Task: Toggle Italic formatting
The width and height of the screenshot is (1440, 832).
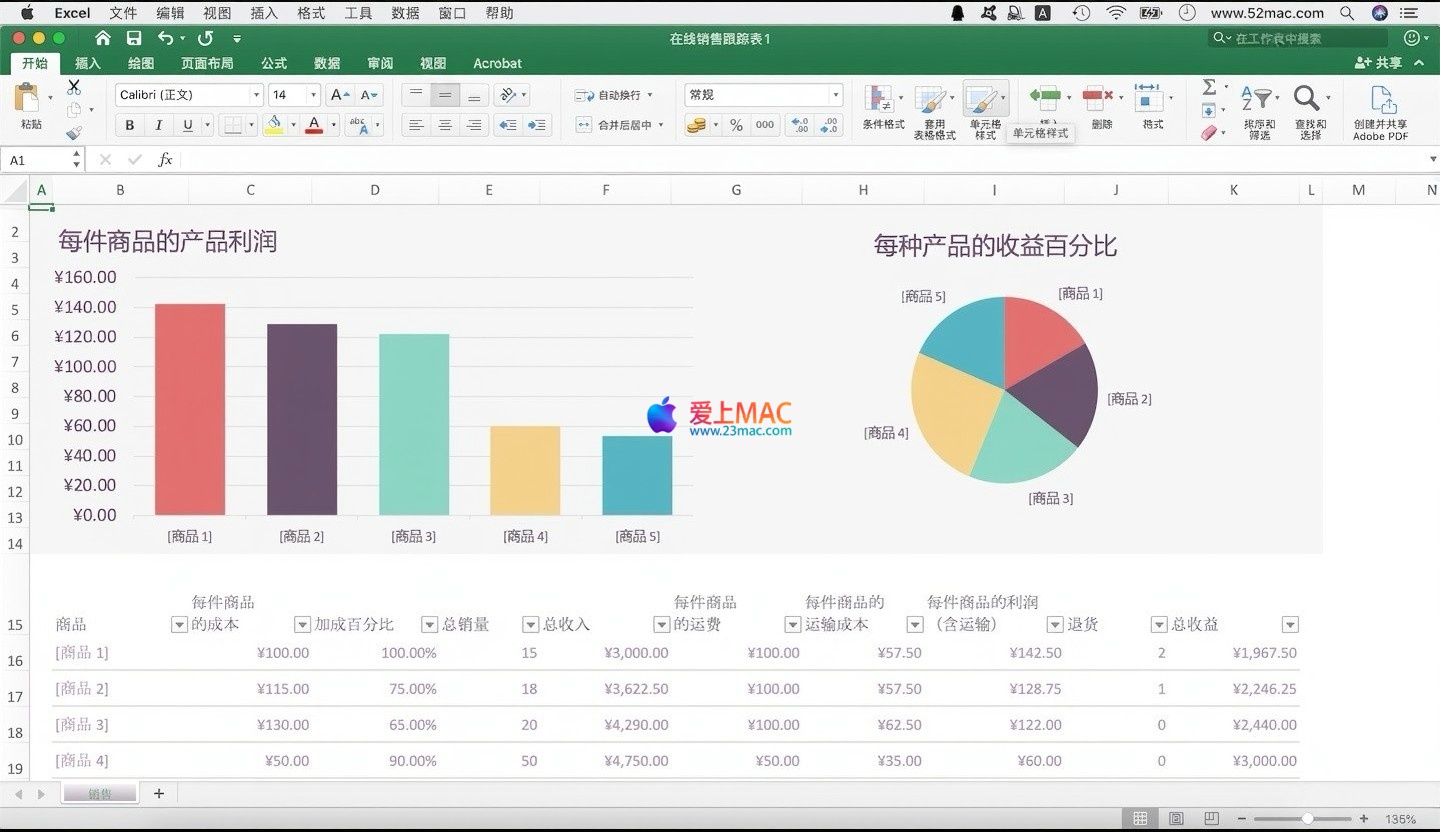Action: click(158, 125)
